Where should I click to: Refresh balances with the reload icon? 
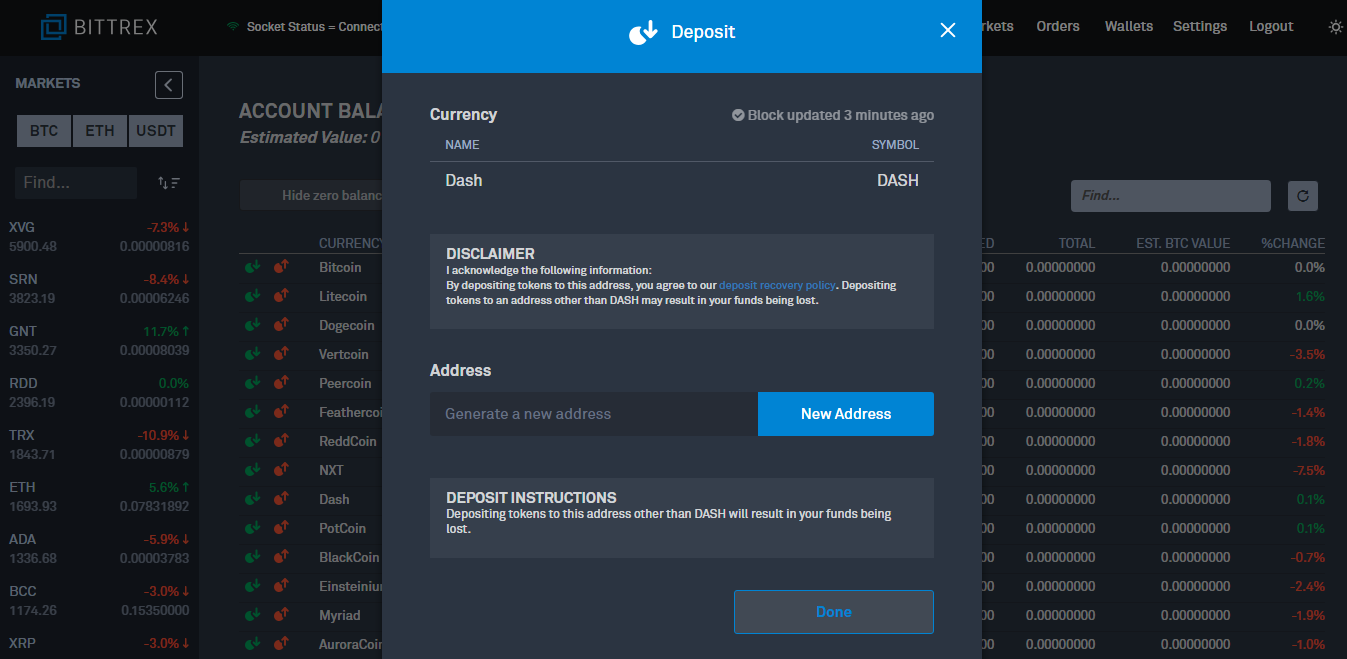(x=1303, y=196)
